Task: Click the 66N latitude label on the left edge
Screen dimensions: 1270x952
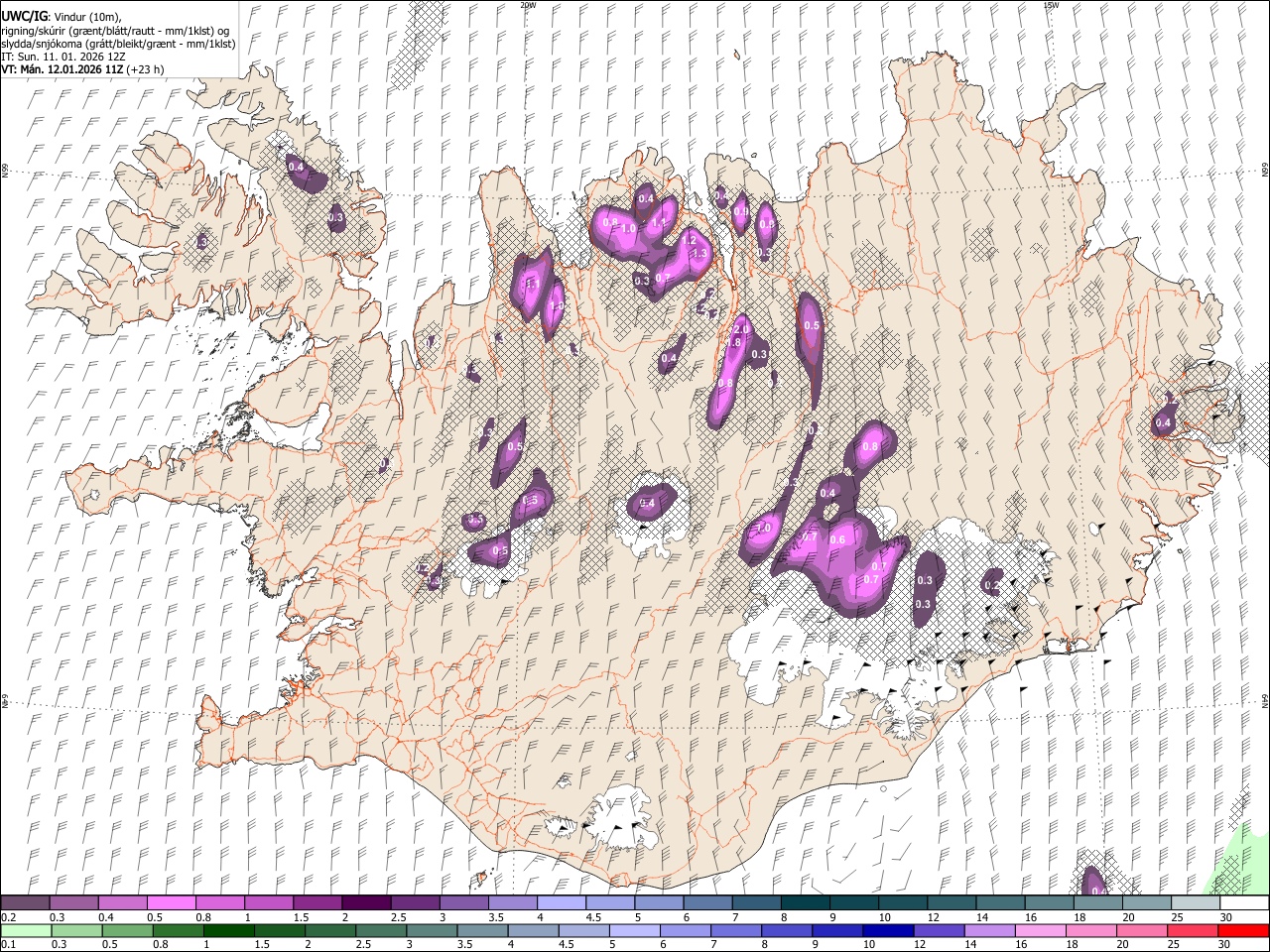Action: (5, 172)
